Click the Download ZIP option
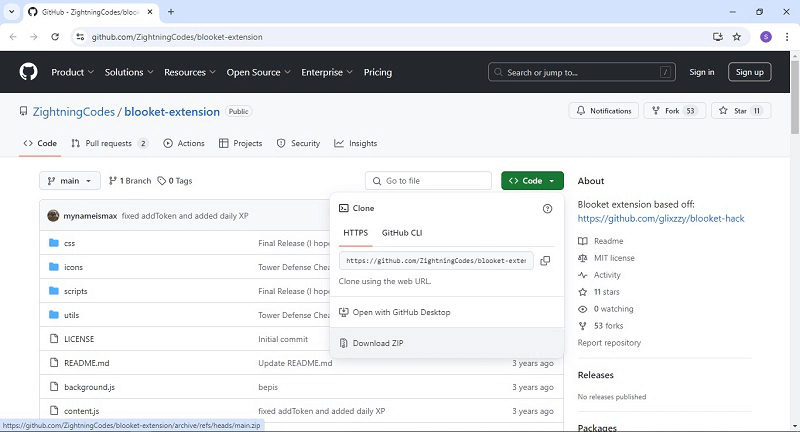 [x=447, y=343]
